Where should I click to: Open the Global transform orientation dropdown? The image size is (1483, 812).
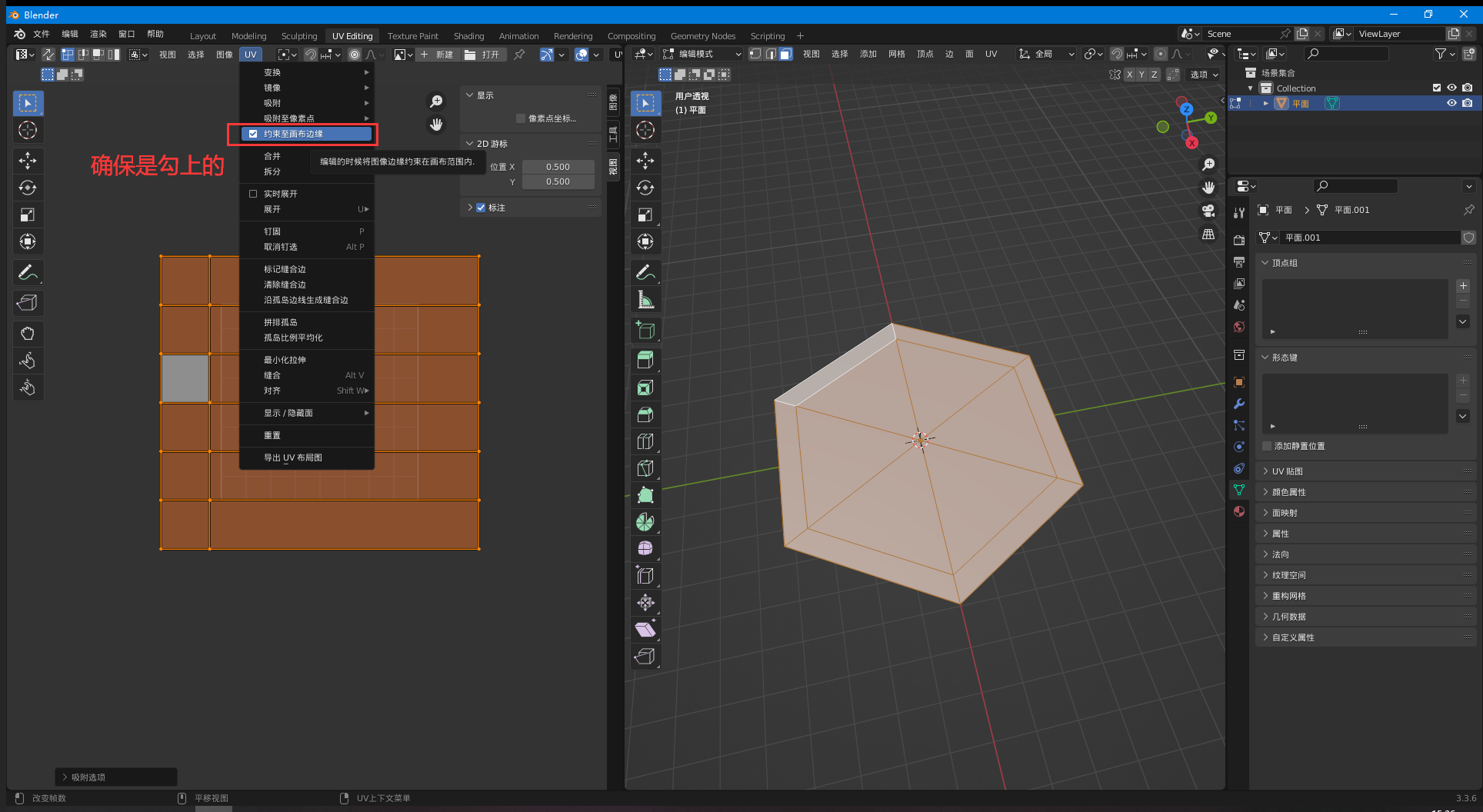coord(1046,54)
